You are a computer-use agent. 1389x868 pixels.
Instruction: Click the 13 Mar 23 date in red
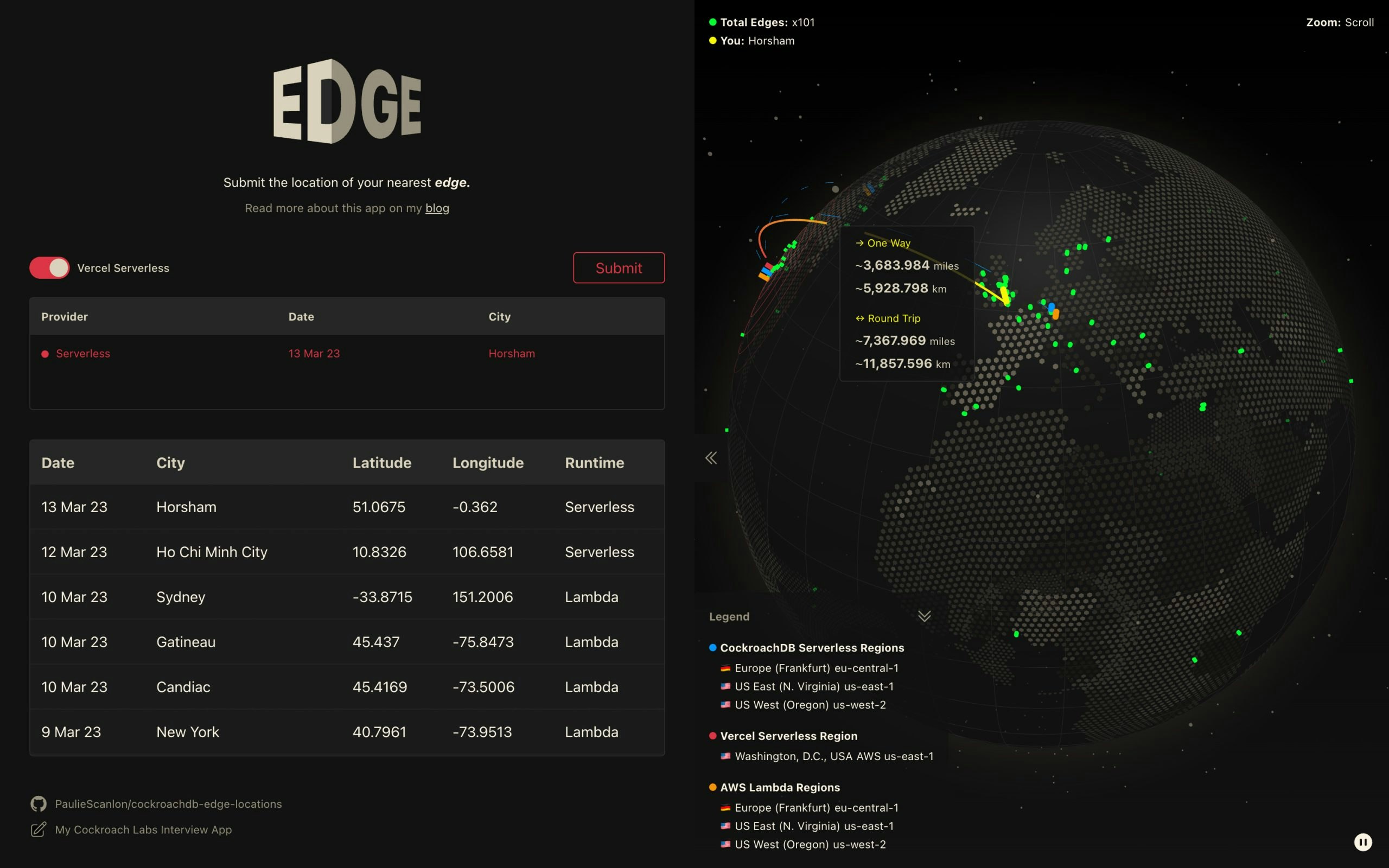tap(314, 354)
